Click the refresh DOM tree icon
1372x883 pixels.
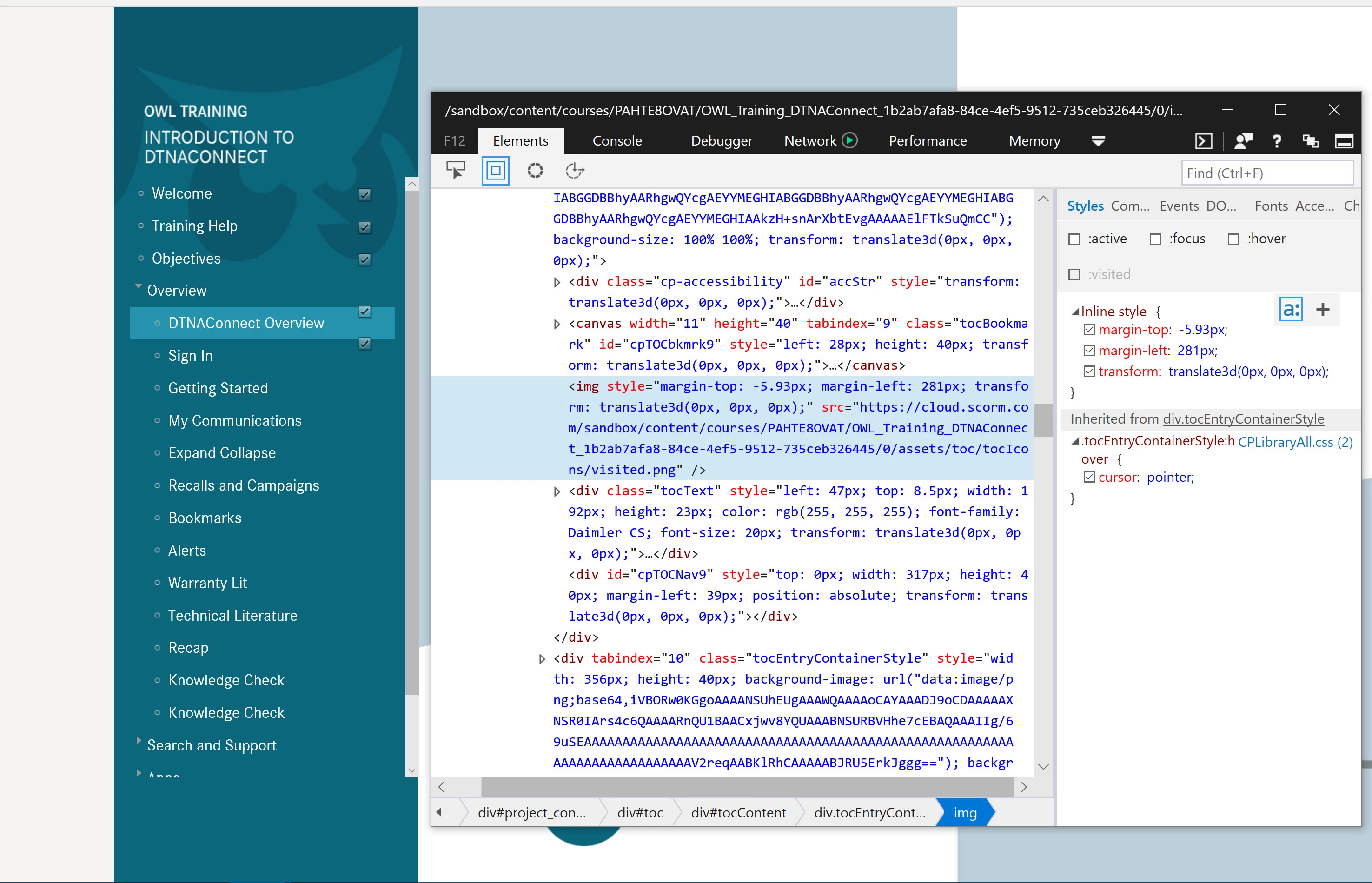tap(574, 170)
